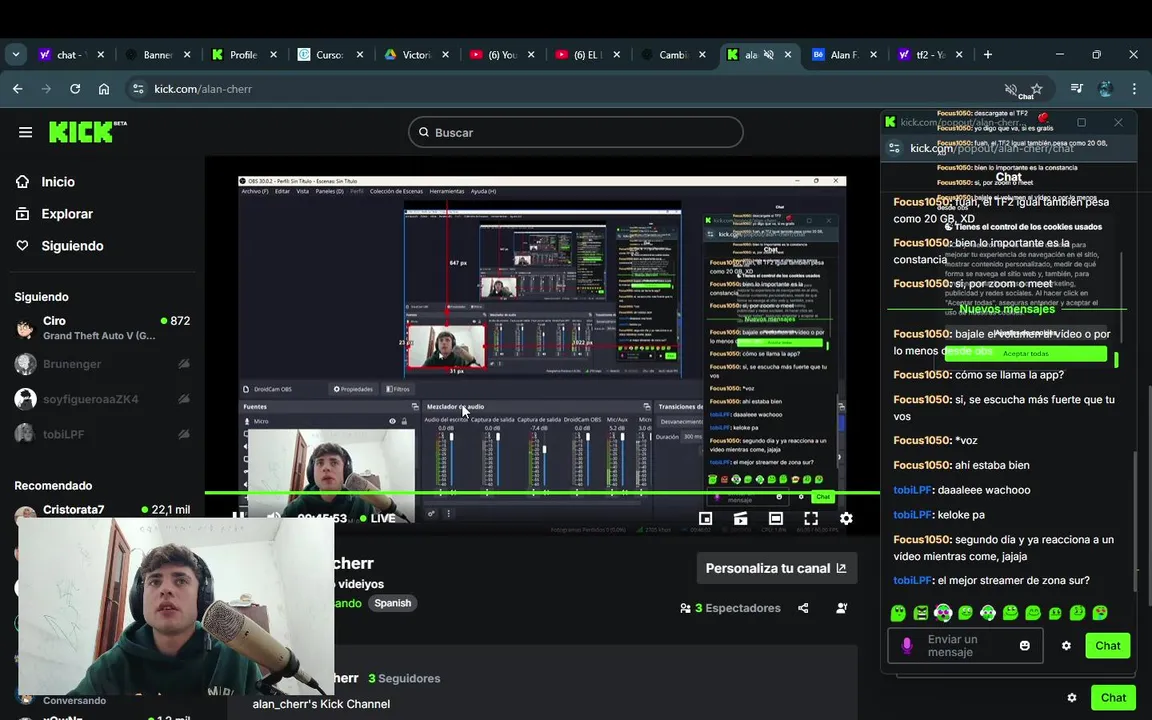Open the clip creation icon in player
1152x720 pixels.
[x=741, y=518]
